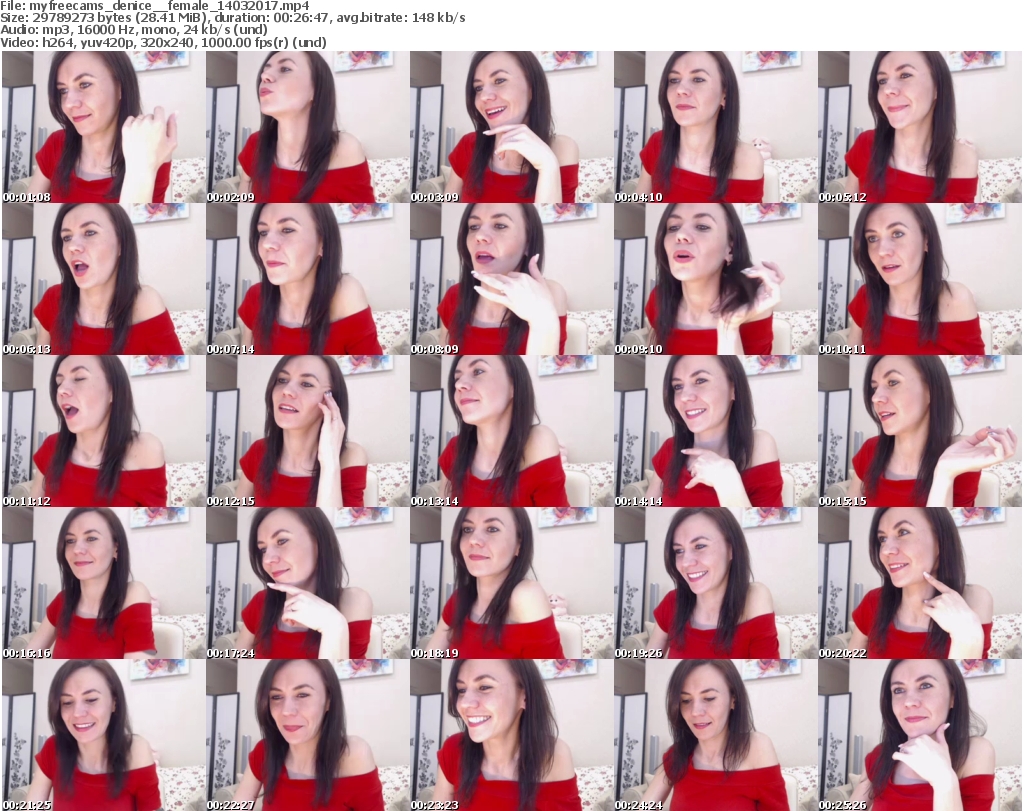Choose the thumbnail stamped 00:16:16
The image size is (1024, 811).
[103, 584]
